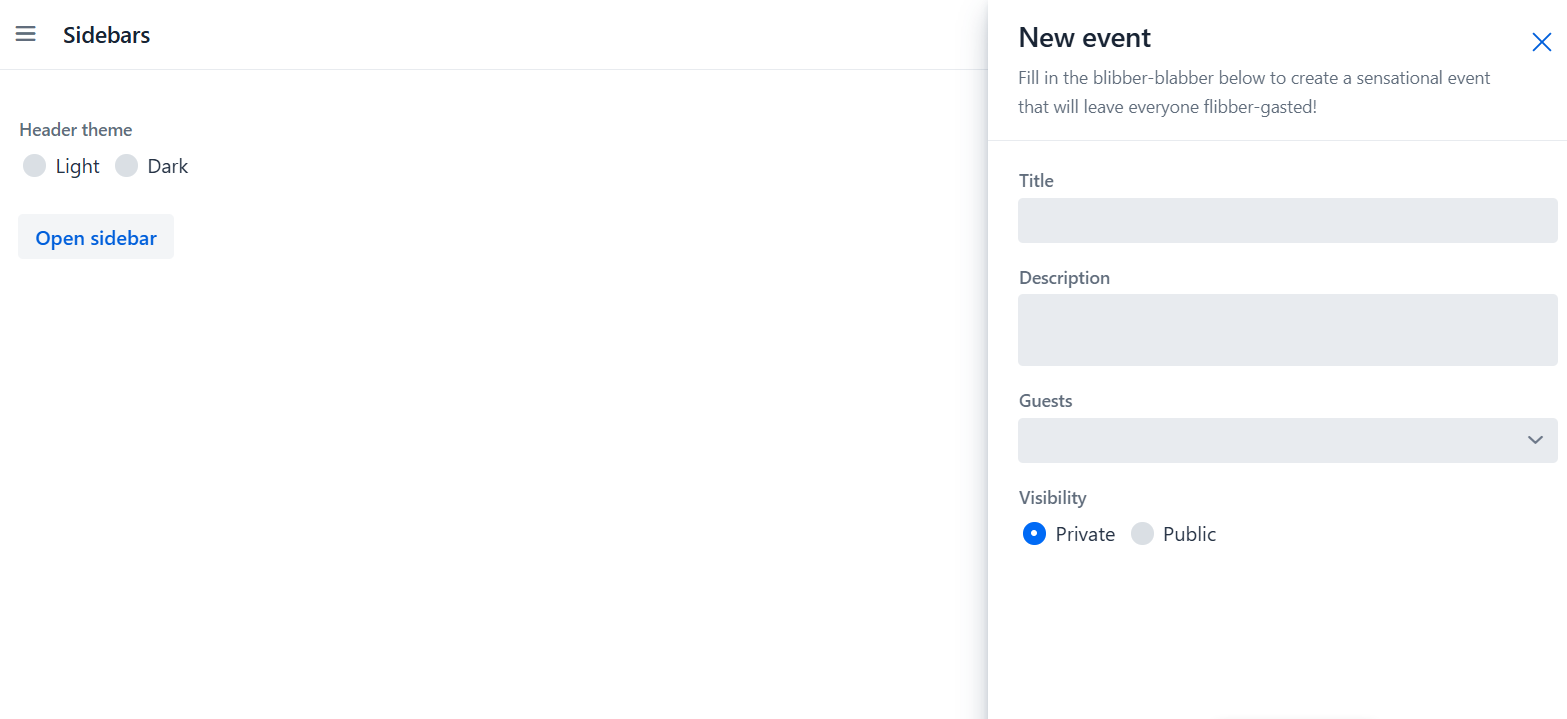Viewport: 1567px width, 719px height.
Task: Click the Title field label
Action: click(x=1036, y=181)
